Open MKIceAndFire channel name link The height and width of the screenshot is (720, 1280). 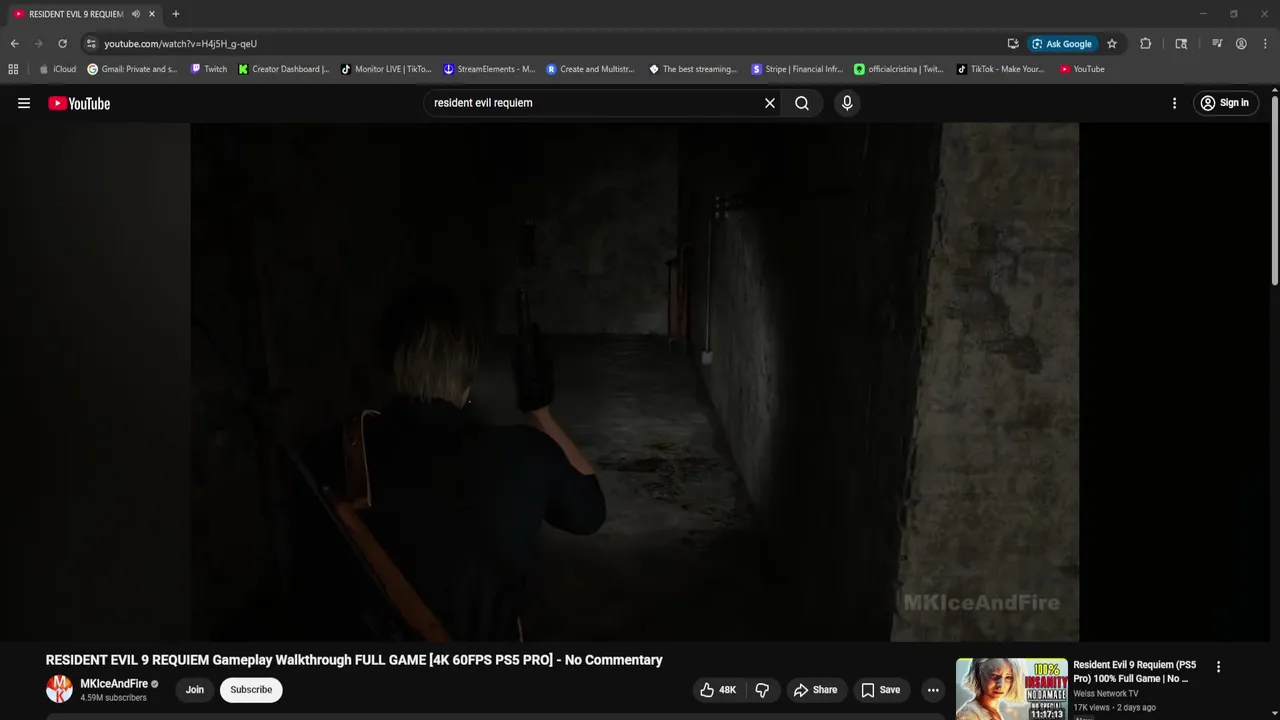click(x=114, y=684)
